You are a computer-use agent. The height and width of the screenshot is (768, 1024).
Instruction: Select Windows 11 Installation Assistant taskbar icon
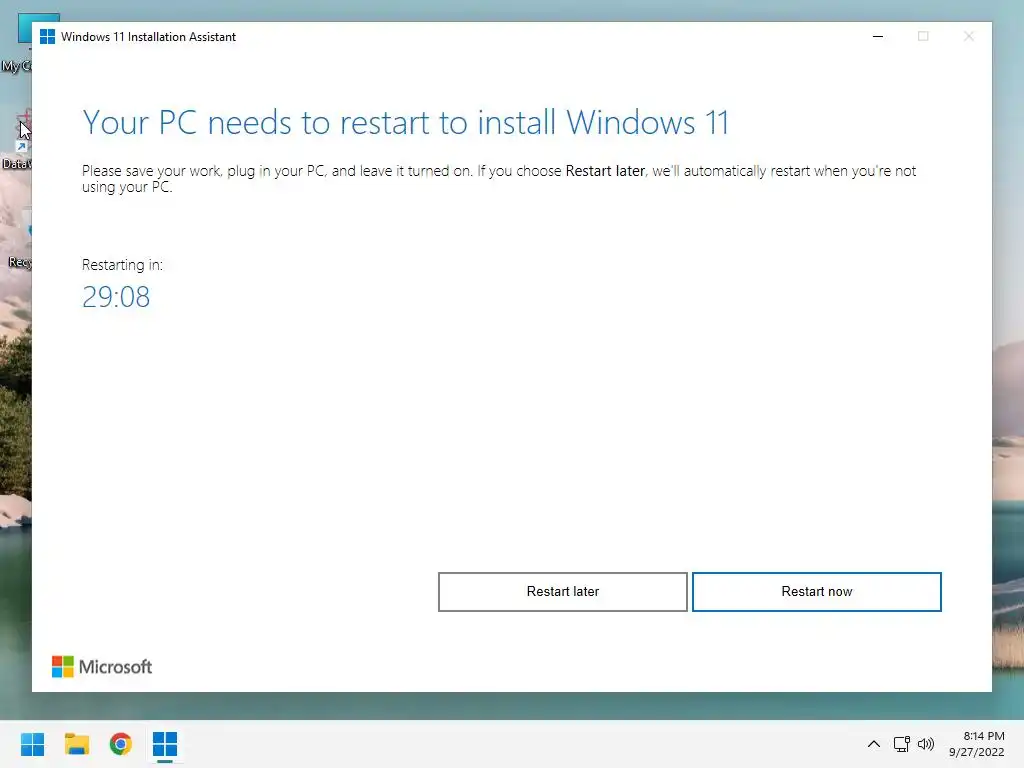tap(165, 744)
